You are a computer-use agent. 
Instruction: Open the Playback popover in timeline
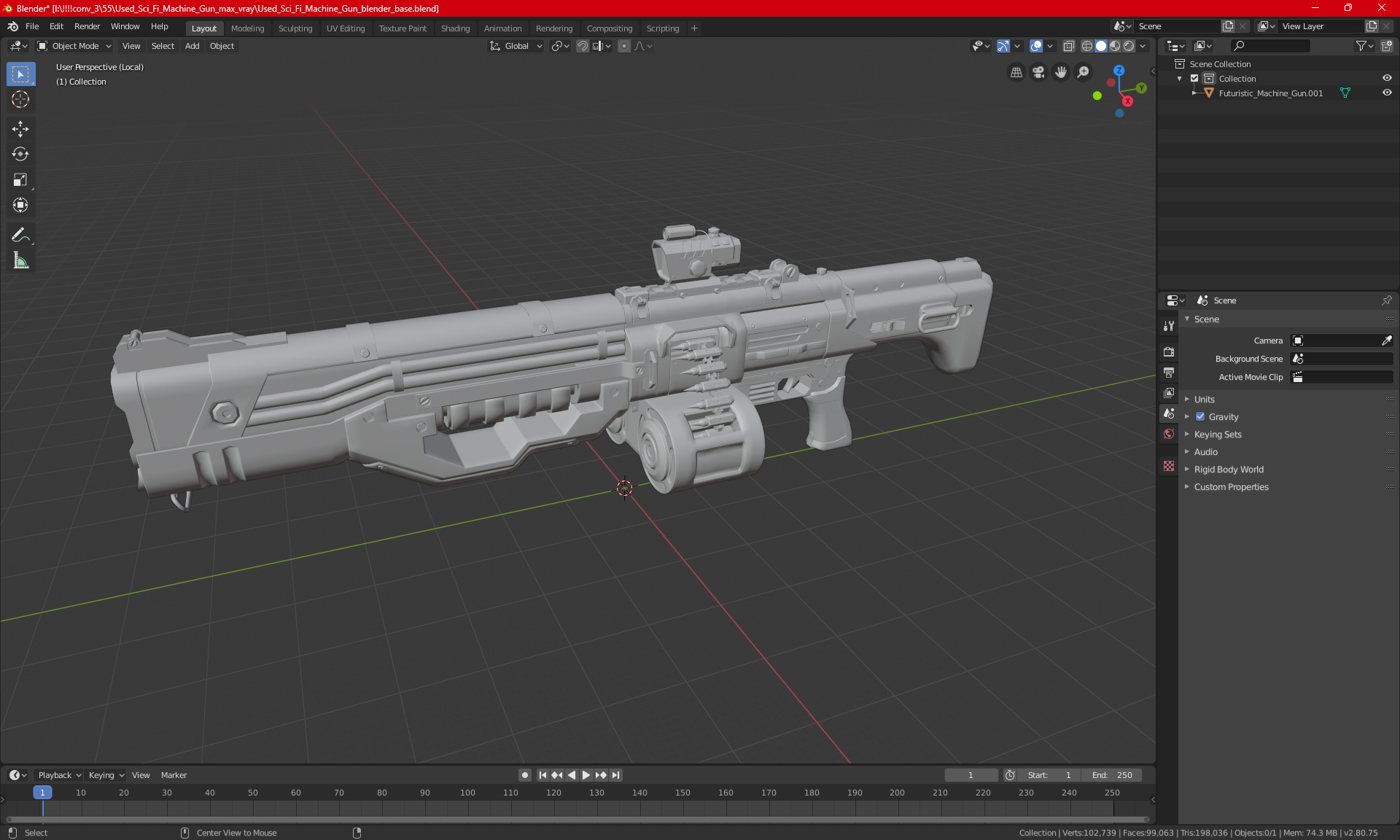click(59, 775)
